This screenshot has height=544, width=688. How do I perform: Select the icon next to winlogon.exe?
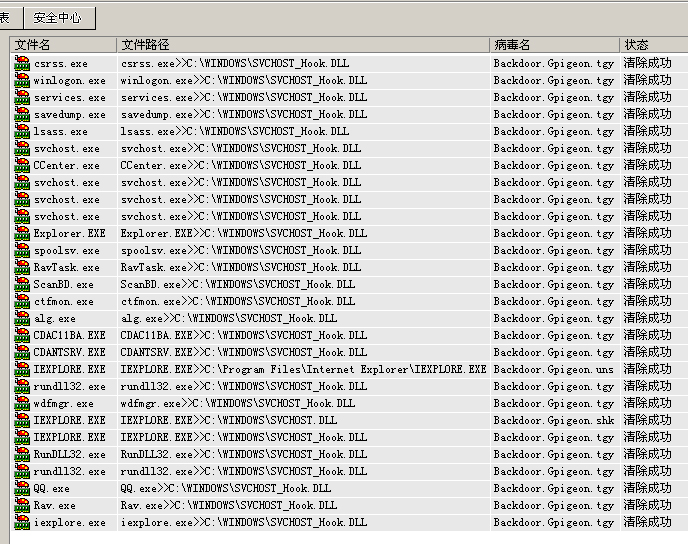click(x=22, y=81)
